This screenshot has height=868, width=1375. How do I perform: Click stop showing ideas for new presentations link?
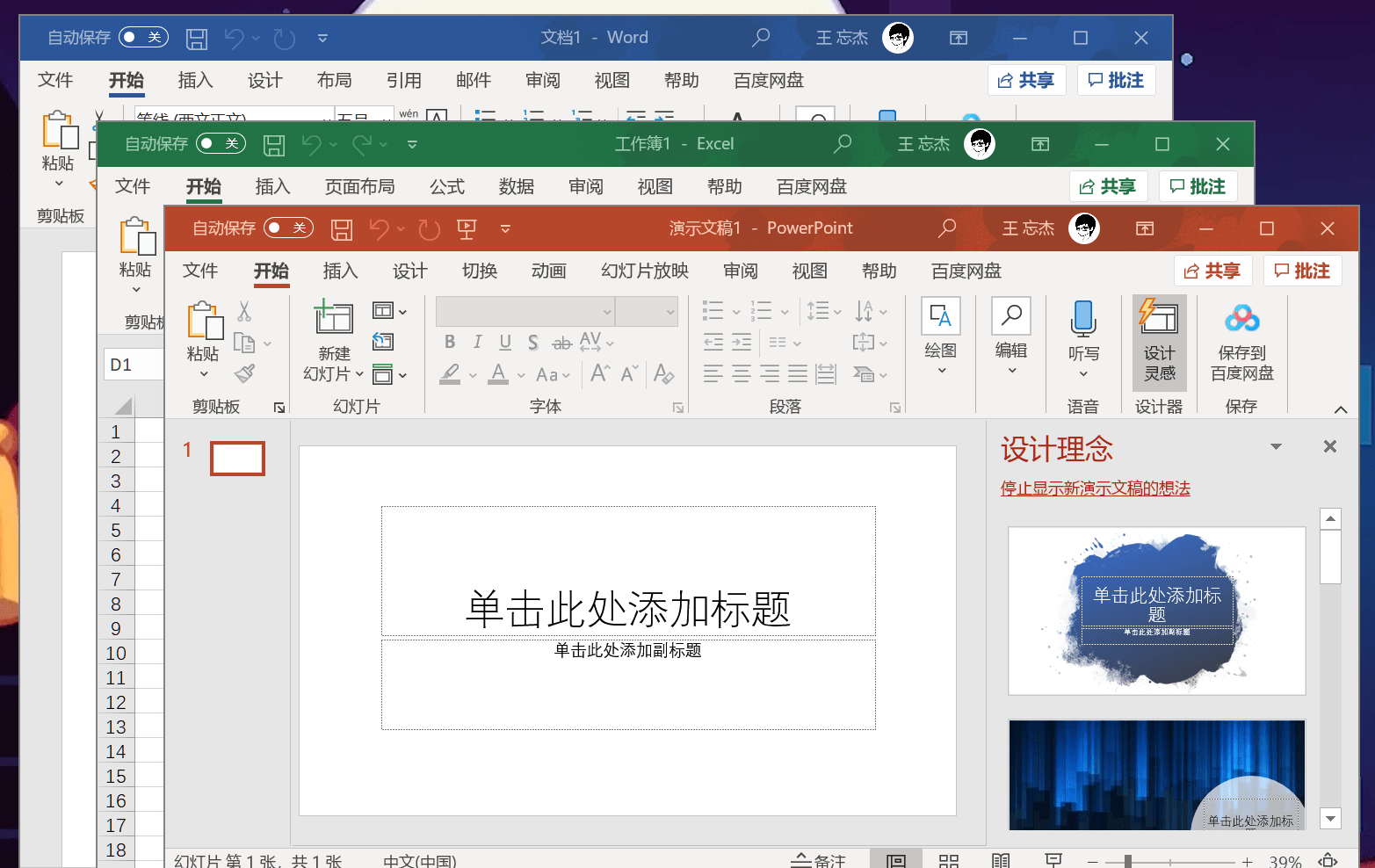[x=1095, y=488]
